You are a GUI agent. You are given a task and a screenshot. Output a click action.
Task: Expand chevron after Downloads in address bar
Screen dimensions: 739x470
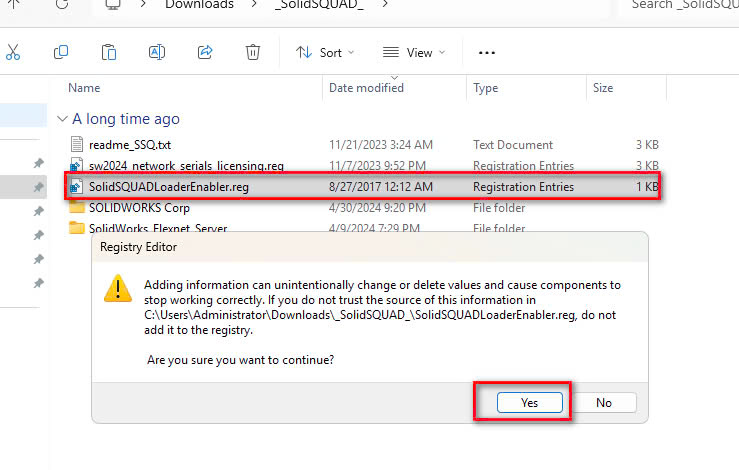tap(254, 4)
